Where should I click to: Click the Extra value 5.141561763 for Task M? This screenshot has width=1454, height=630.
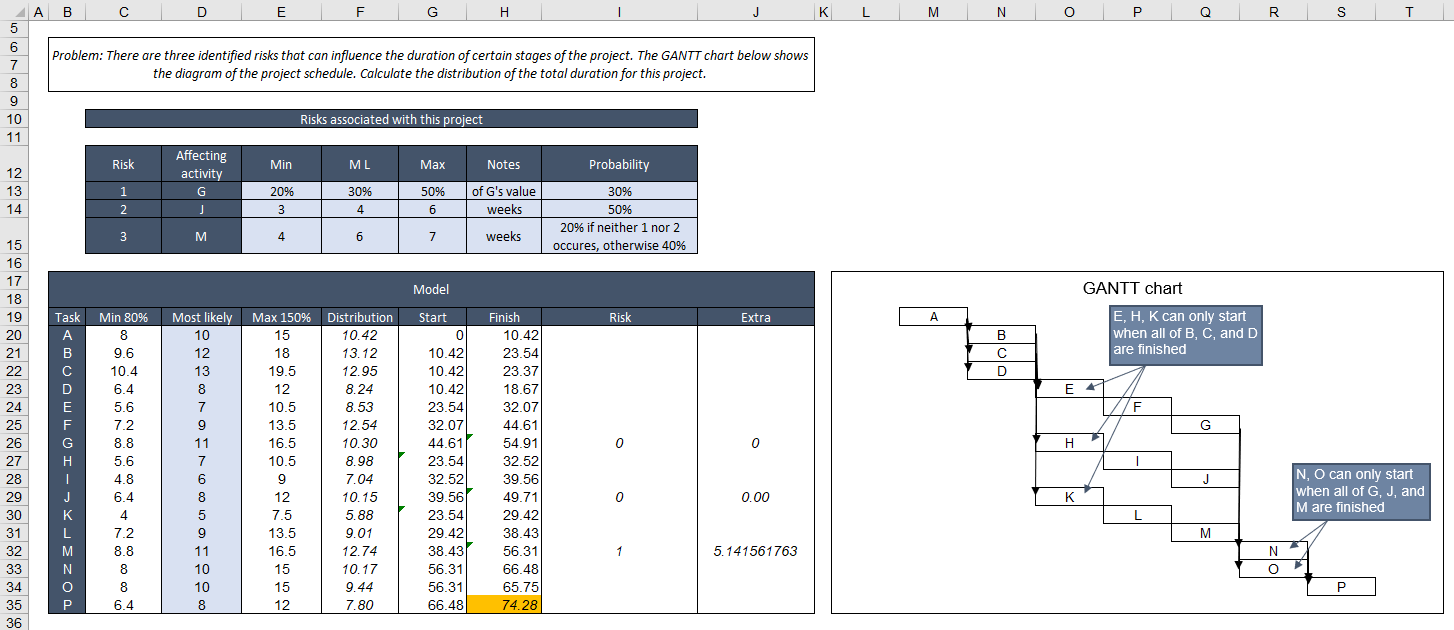coord(755,550)
